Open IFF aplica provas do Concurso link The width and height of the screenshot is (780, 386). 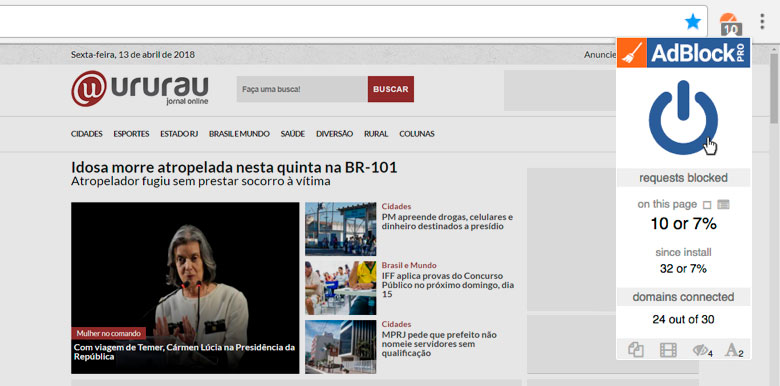click(448, 285)
